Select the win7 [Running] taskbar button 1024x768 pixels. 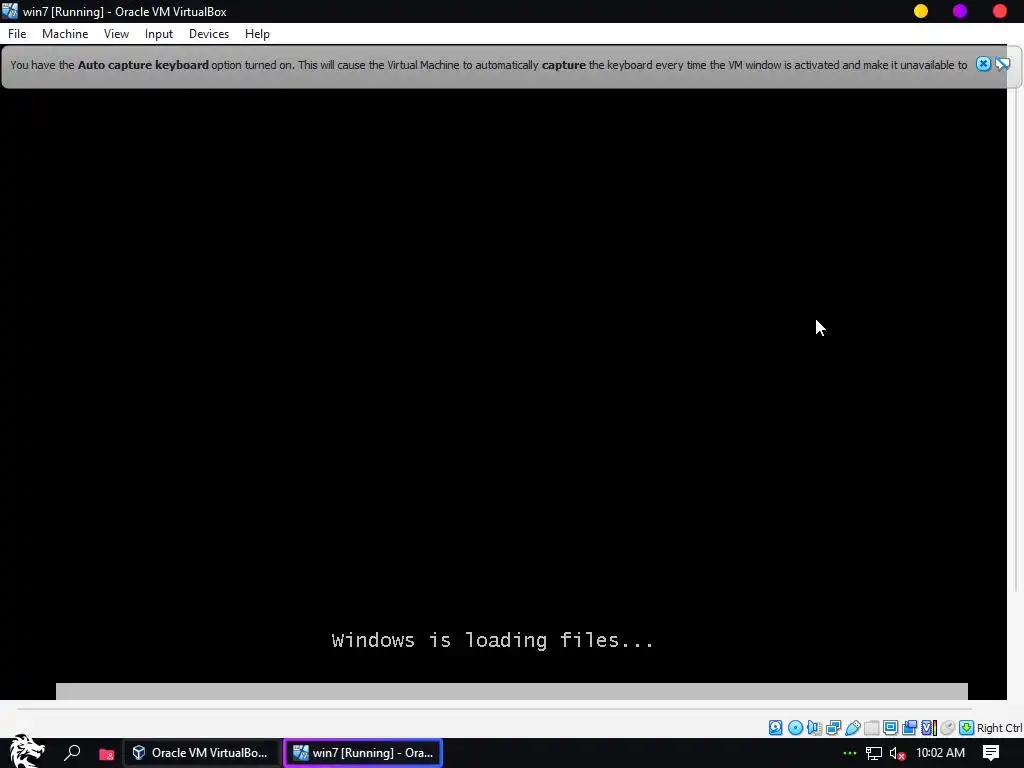[363, 753]
